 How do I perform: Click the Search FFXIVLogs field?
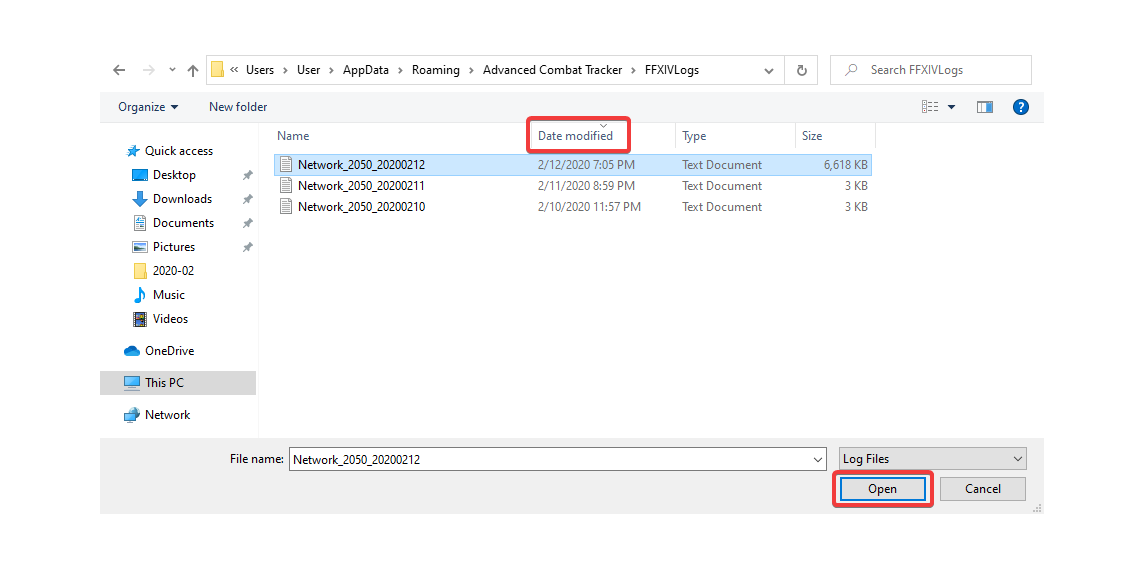click(x=931, y=70)
